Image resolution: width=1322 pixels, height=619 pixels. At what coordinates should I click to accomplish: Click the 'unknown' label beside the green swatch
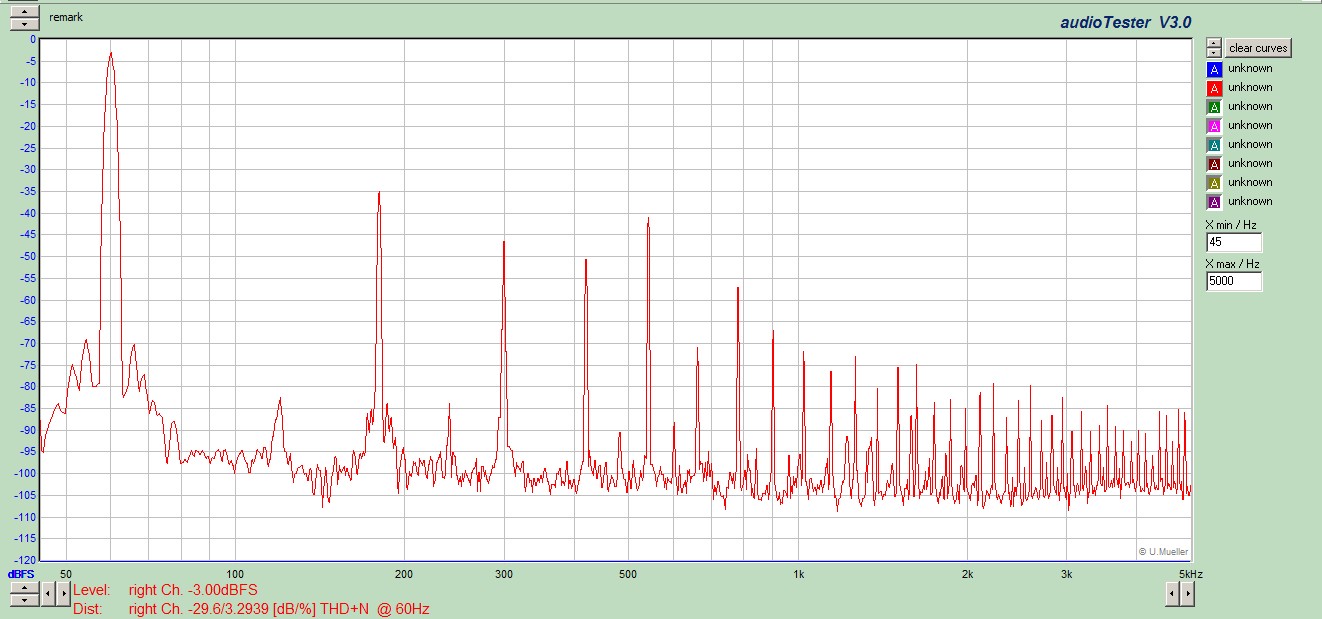1250,107
